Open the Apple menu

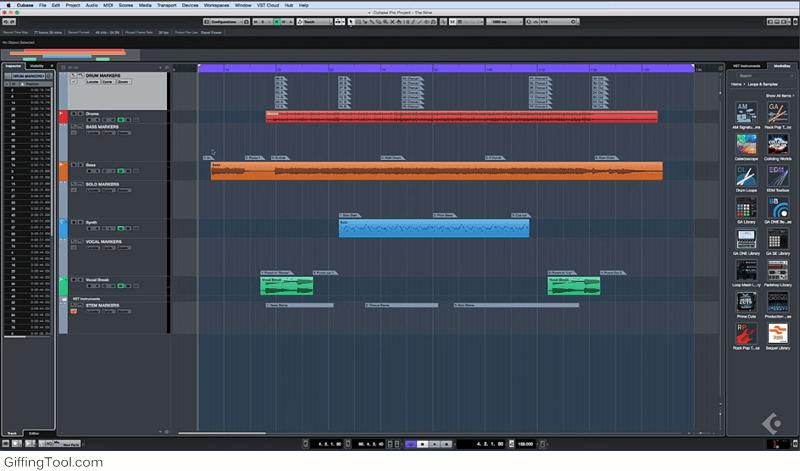[8, 5]
